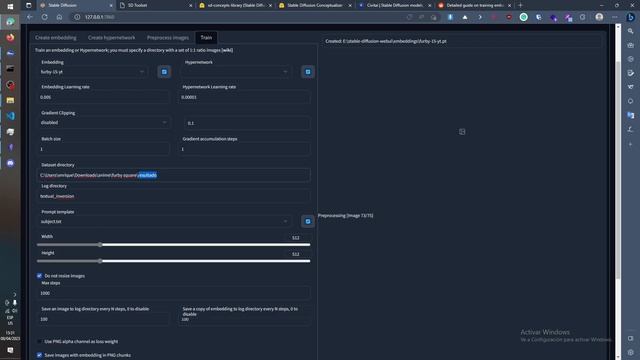The width and height of the screenshot is (640, 360).
Task: Click the Save an image every N steps field
Action: click(104, 319)
